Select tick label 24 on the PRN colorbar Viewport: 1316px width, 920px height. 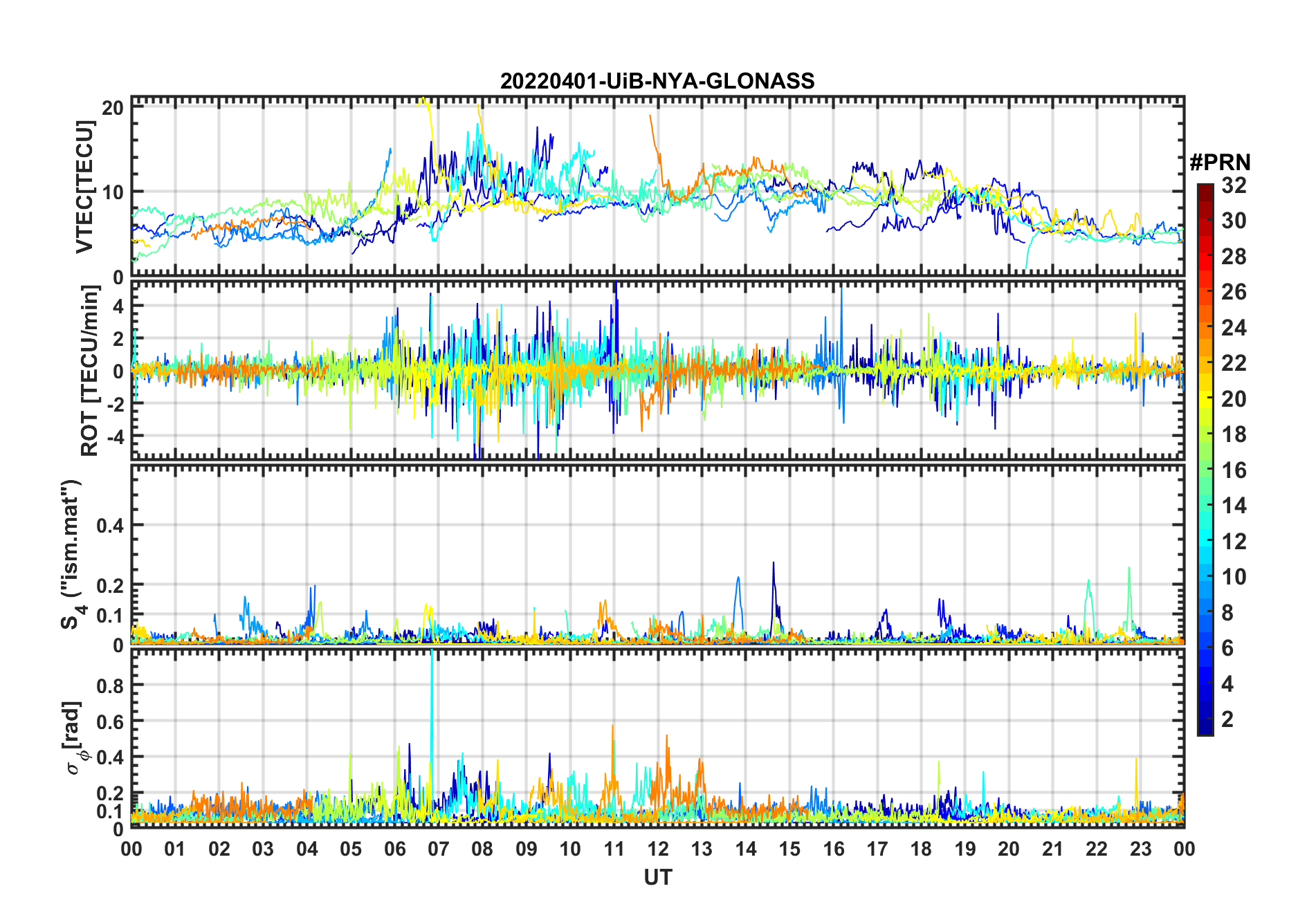point(1234,328)
